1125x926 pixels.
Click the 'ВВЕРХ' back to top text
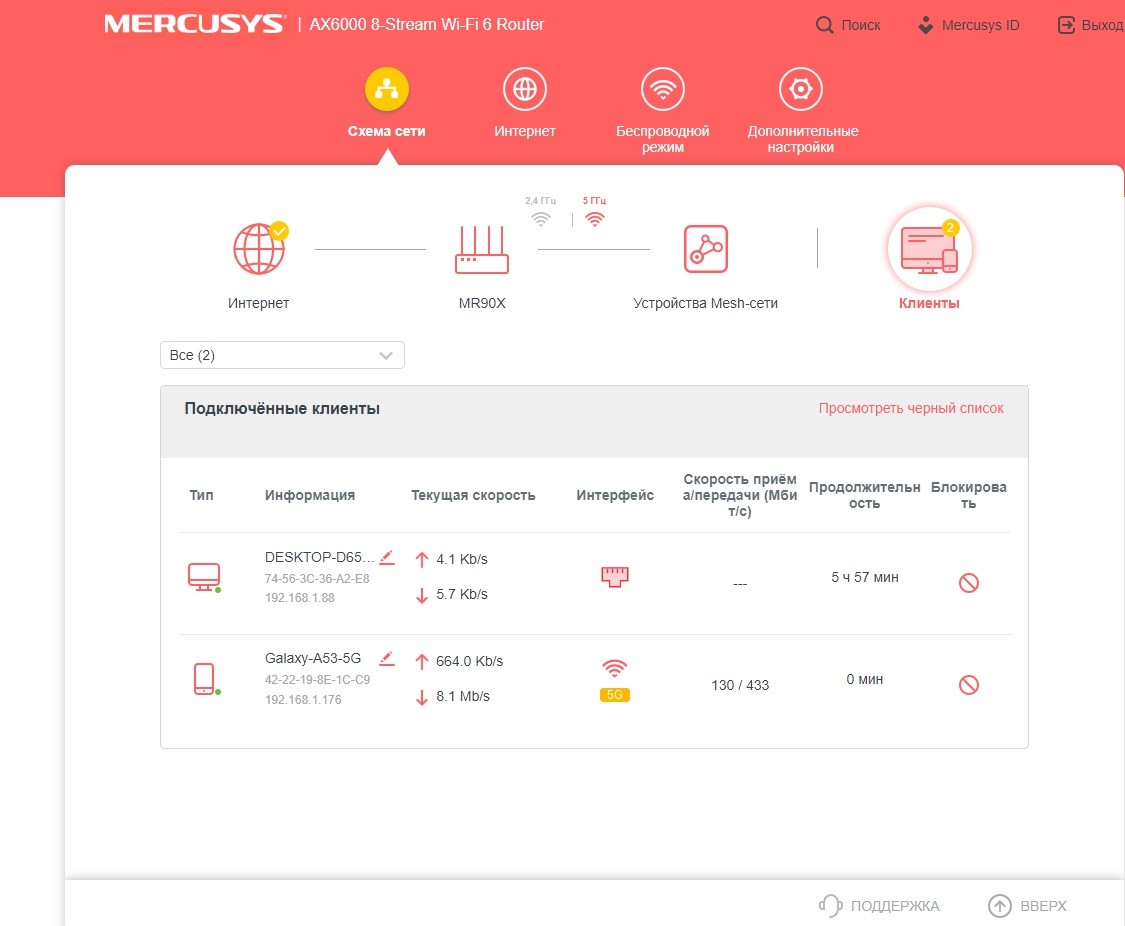(1043, 906)
